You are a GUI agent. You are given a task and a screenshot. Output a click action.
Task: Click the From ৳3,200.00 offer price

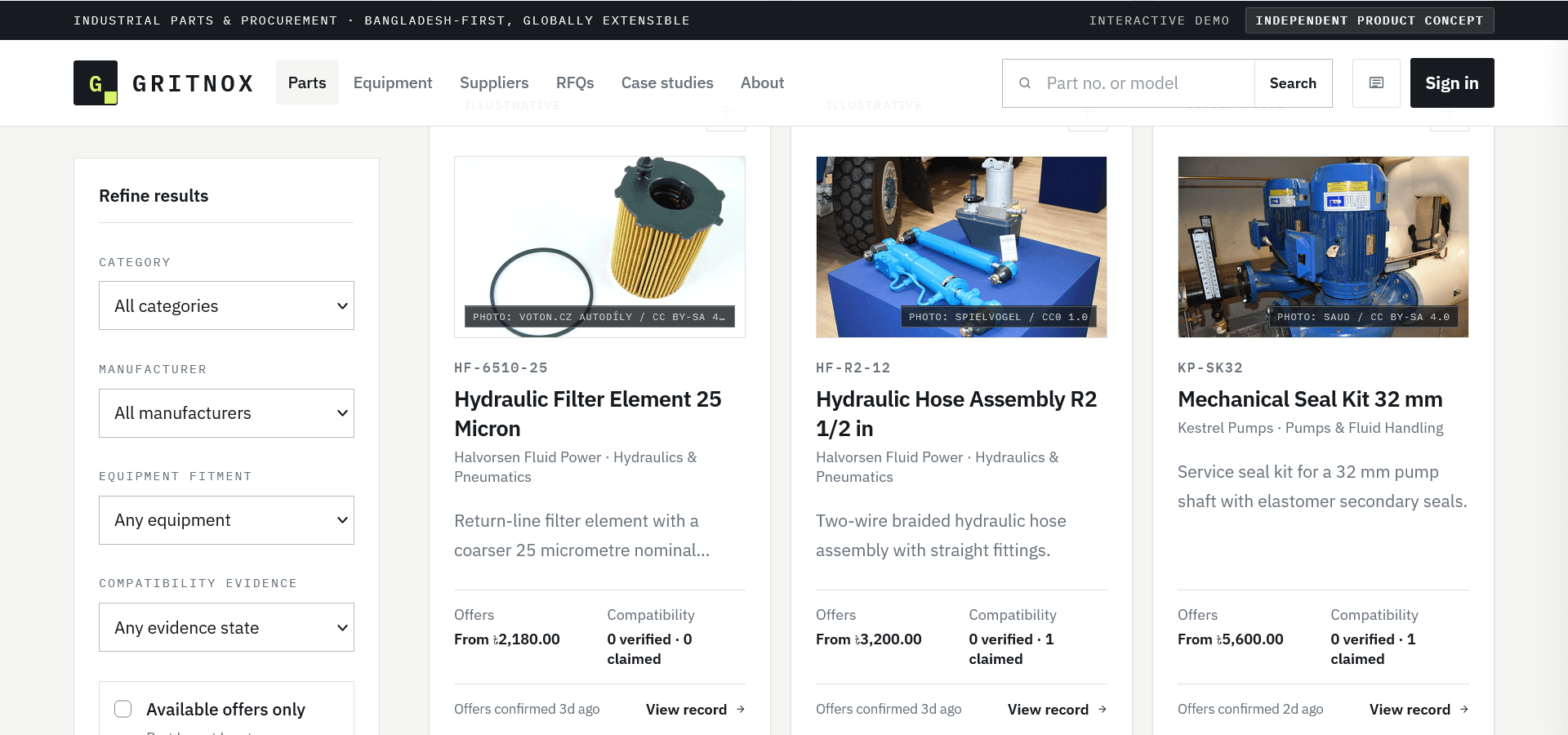(869, 639)
